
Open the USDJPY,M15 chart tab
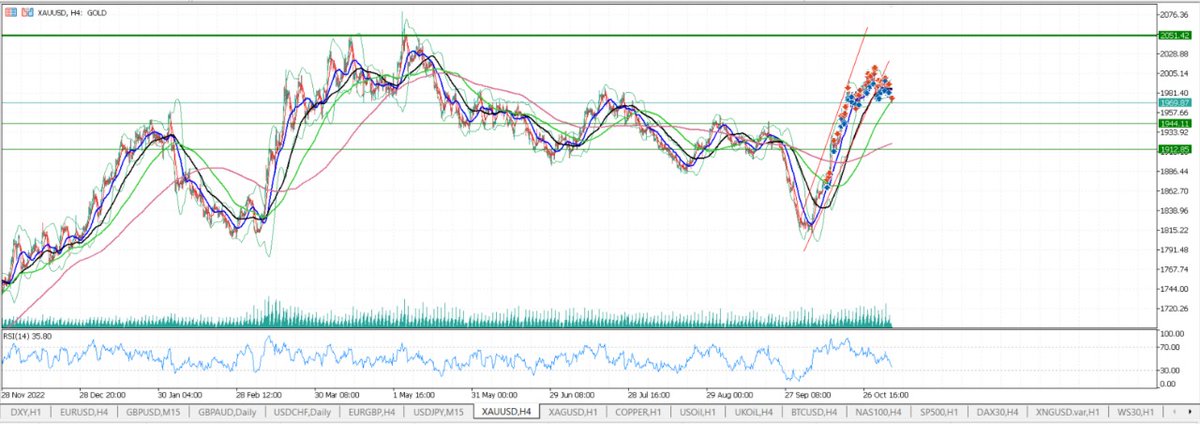coord(439,412)
